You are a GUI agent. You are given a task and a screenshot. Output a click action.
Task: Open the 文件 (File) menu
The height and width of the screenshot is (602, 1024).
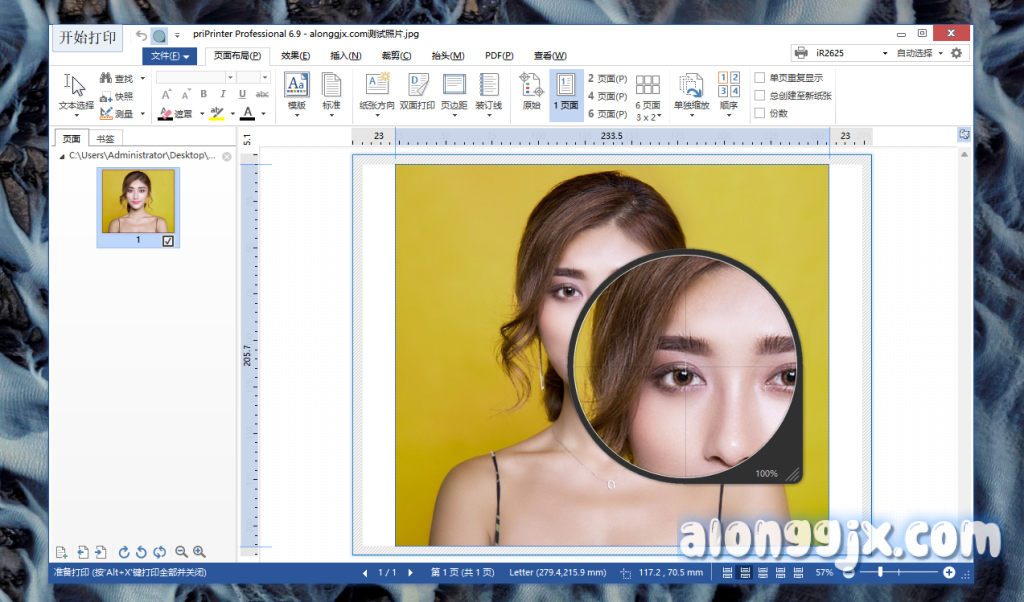coord(169,56)
